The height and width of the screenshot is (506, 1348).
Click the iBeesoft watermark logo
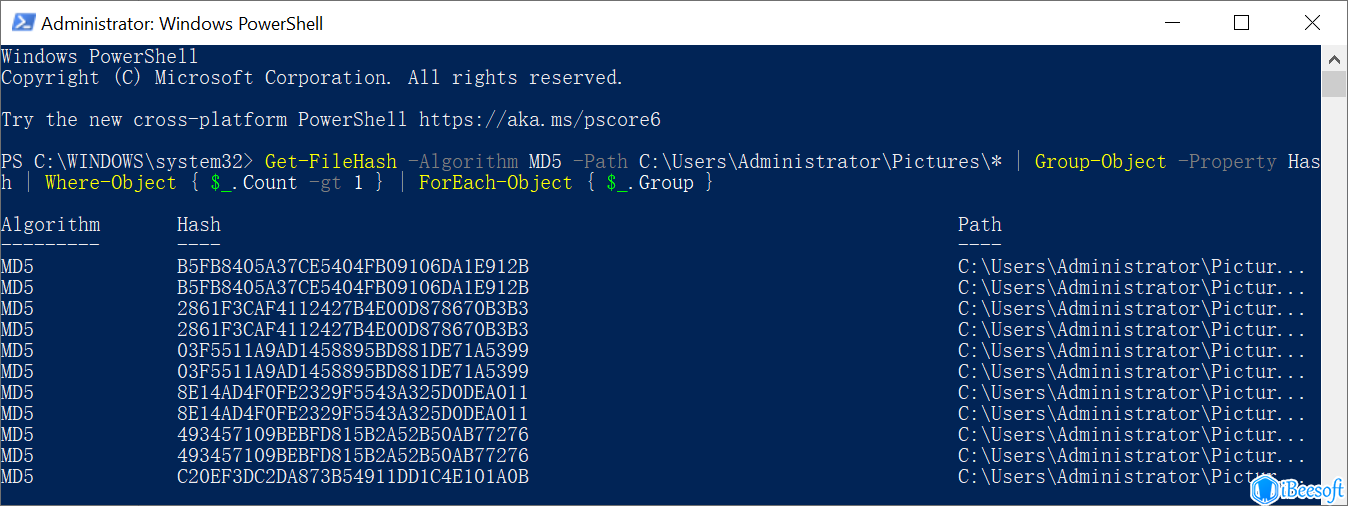click(x=1296, y=488)
